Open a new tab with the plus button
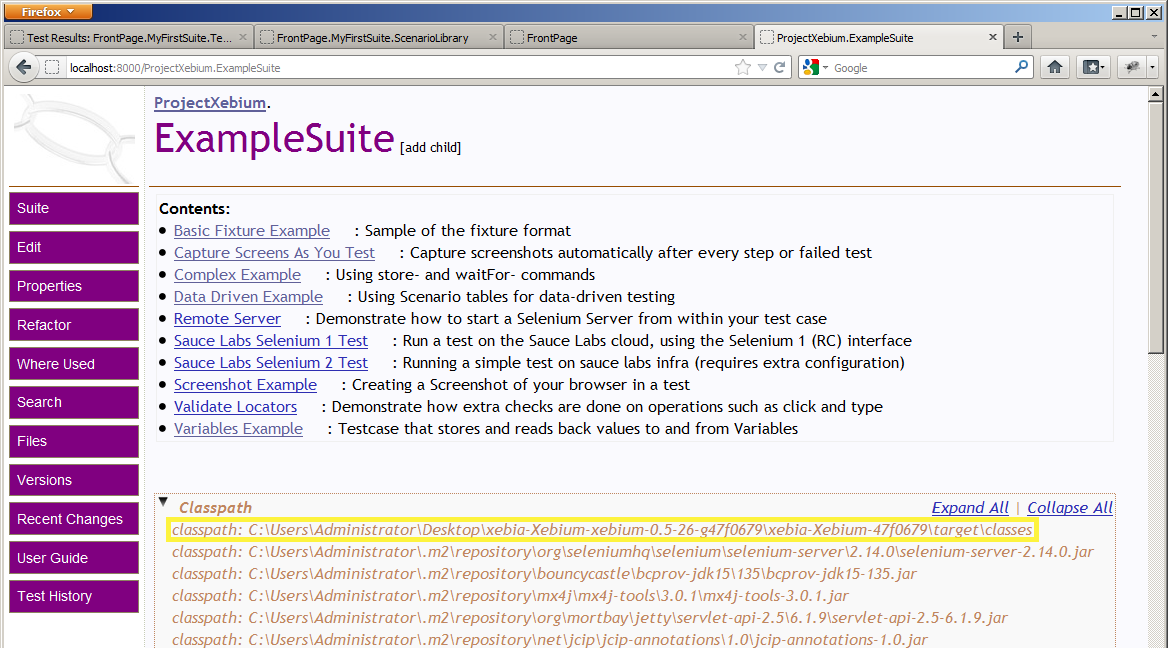Screen dimensions: 1168x648 [1018, 37]
